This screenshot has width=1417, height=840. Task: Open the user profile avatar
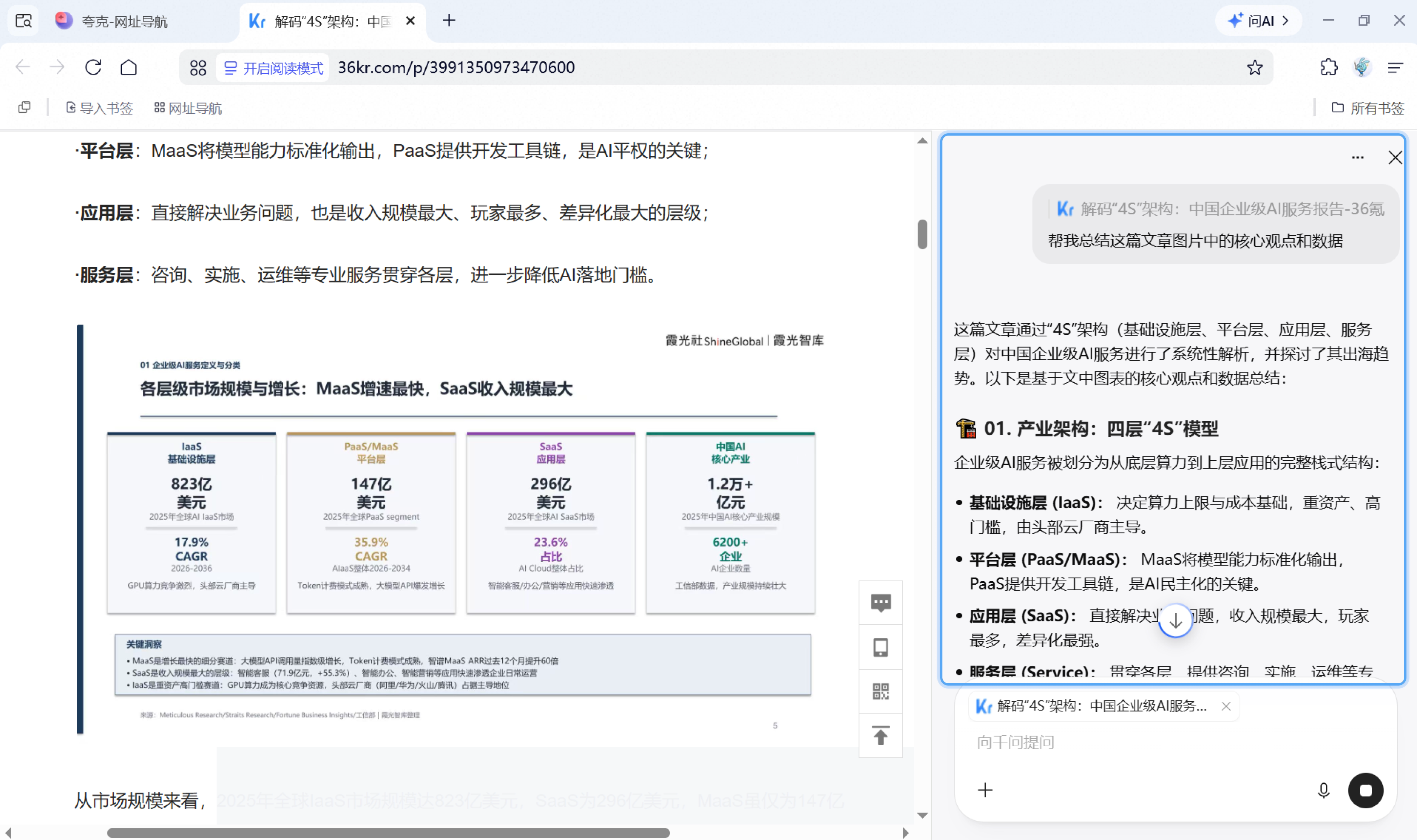1362,67
